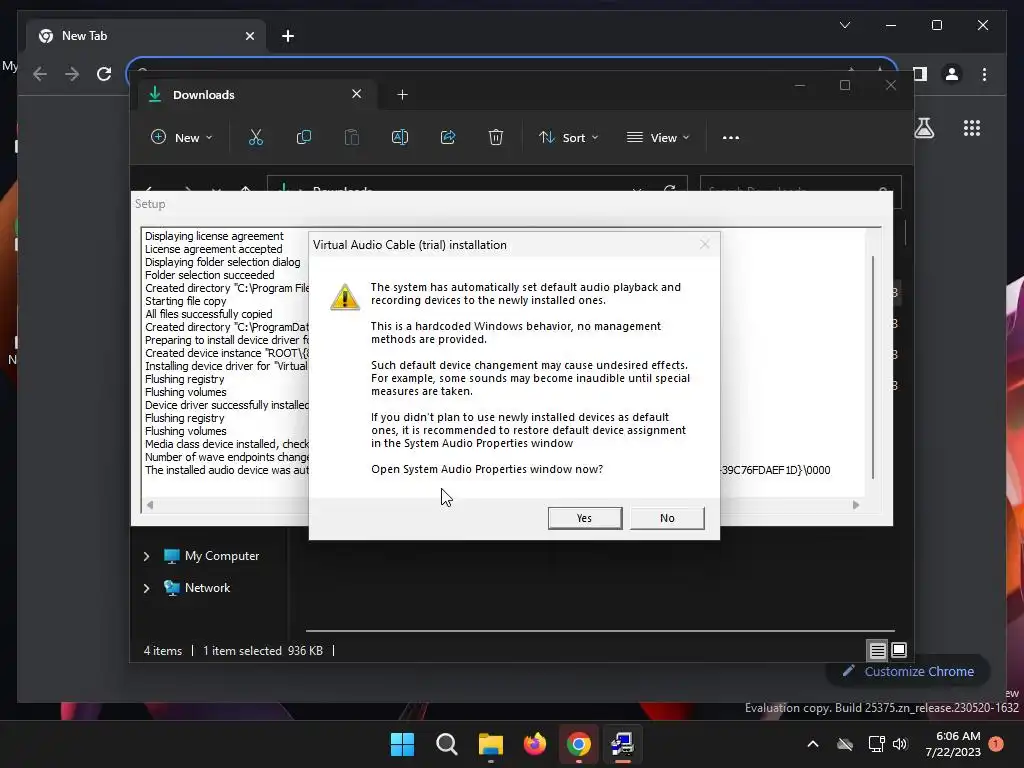Reload the page in Chrome
1024x768 pixels.
point(104,74)
